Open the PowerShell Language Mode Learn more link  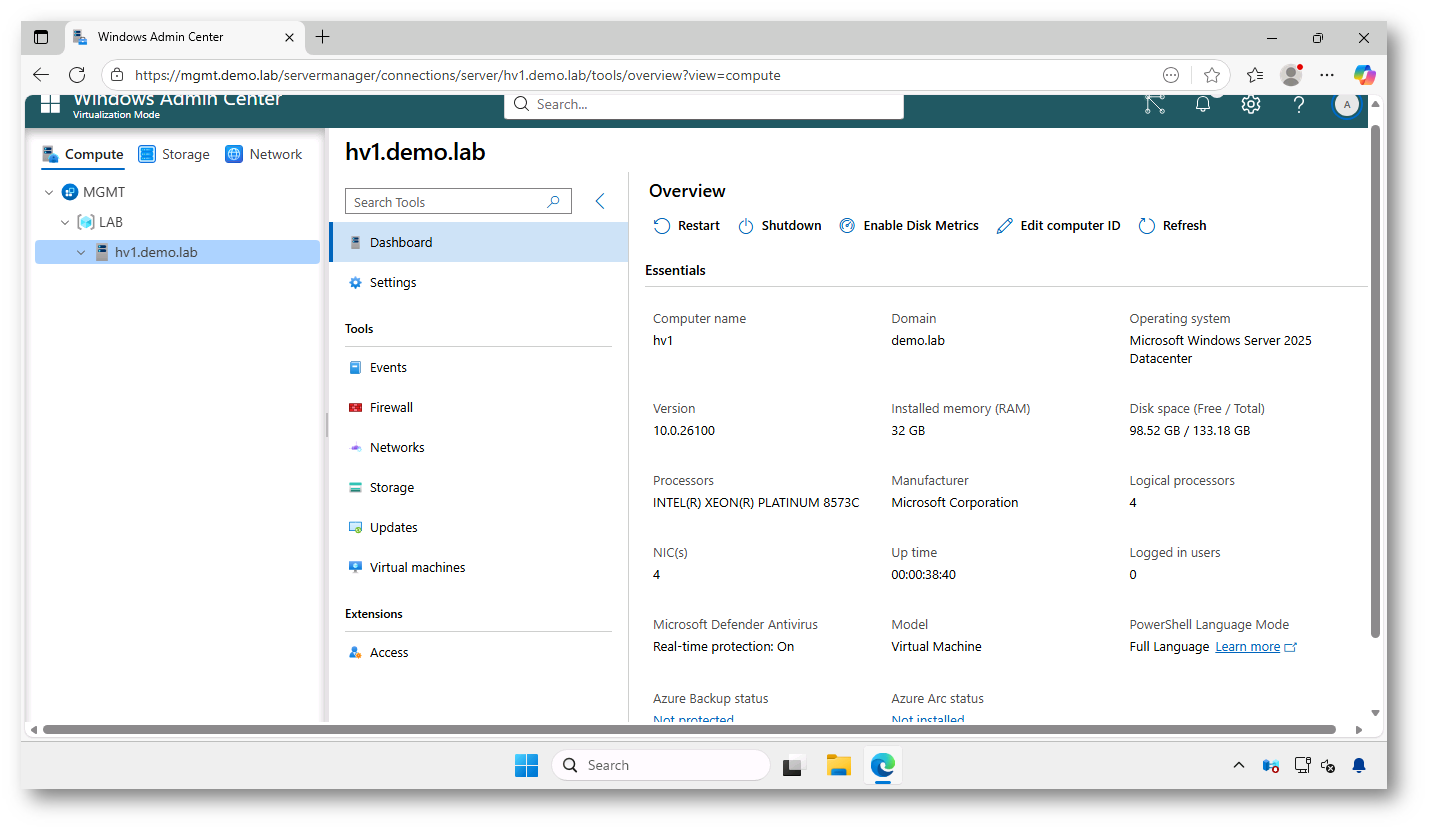click(x=1248, y=646)
